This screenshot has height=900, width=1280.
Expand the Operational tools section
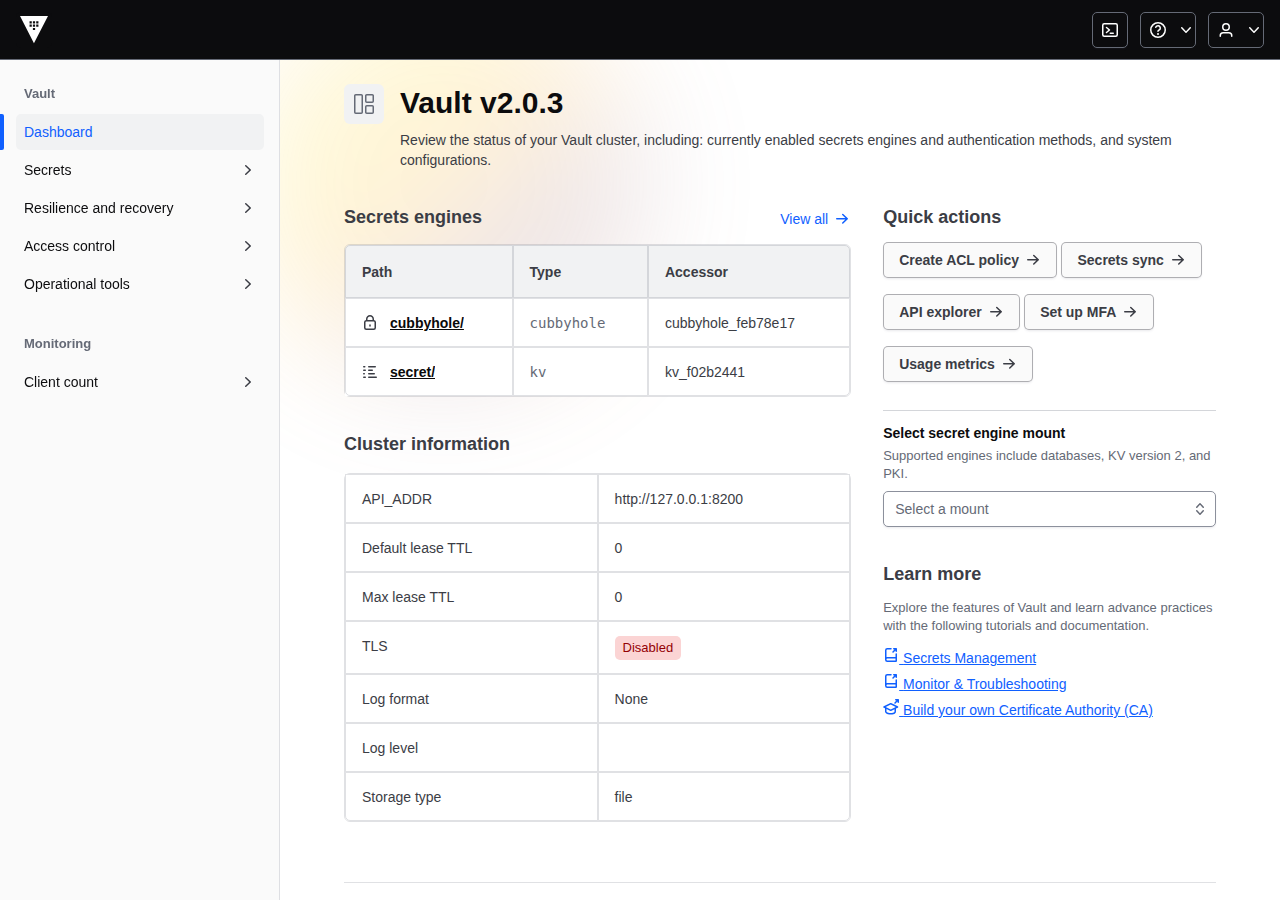[x=140, y=284]
